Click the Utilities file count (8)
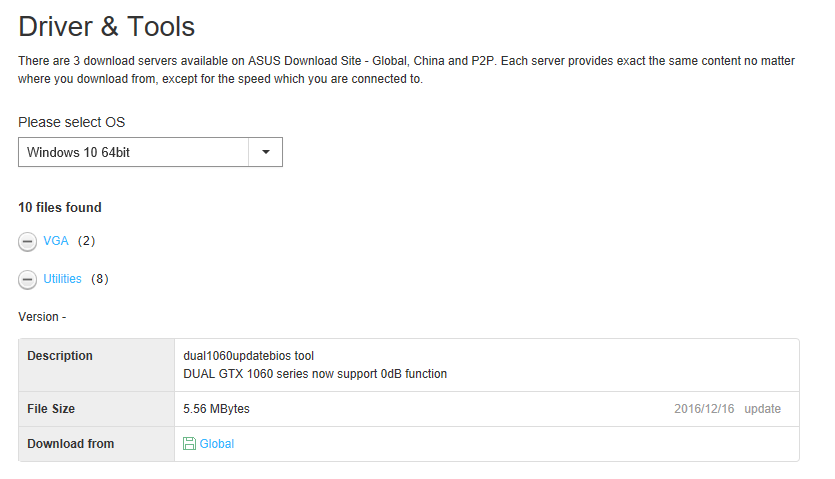The height and width of the screenshot is (479, 835). point(99,279)
